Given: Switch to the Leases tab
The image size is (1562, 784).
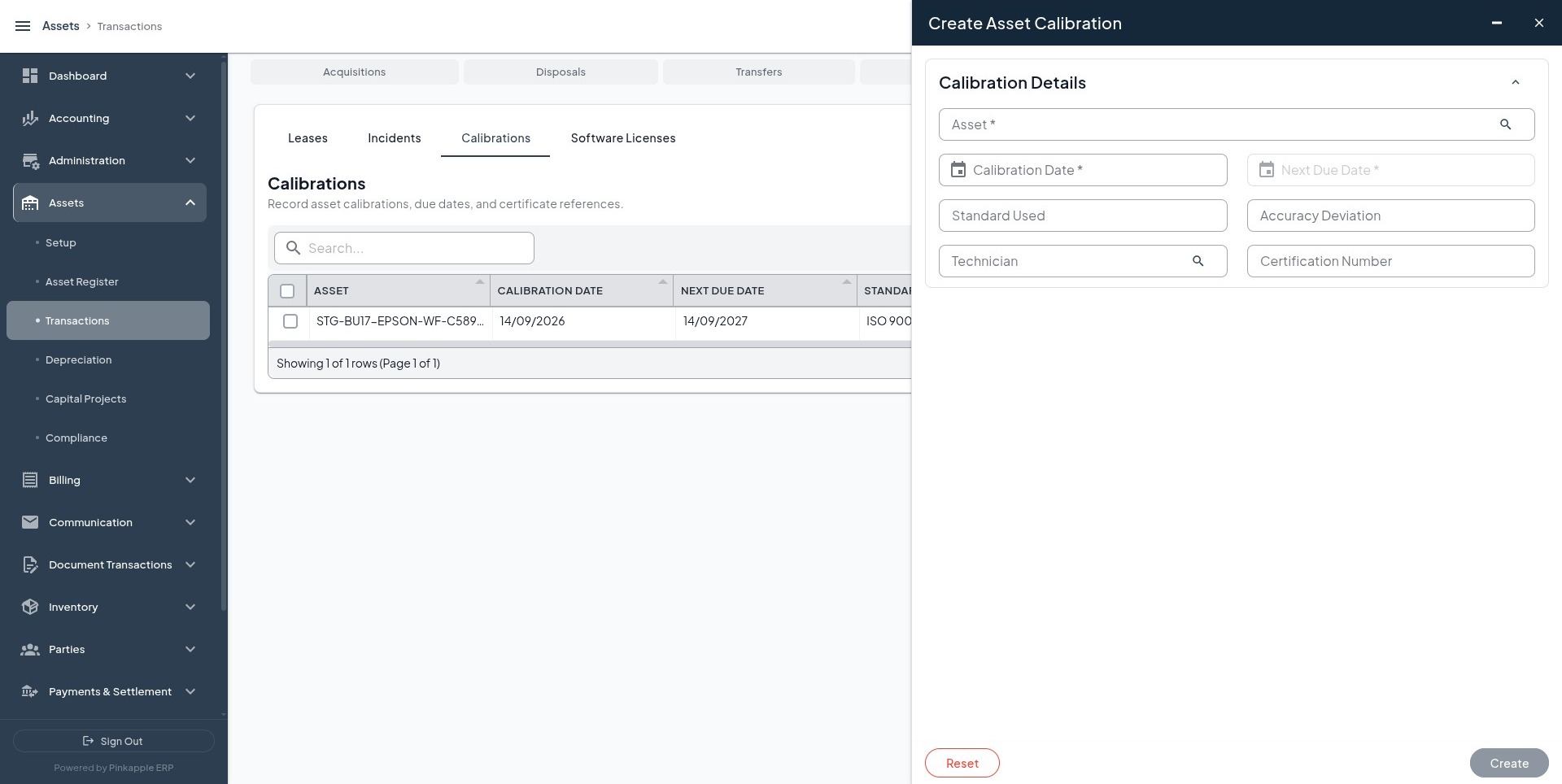Looking at the screenshot, I should [308, 138].
